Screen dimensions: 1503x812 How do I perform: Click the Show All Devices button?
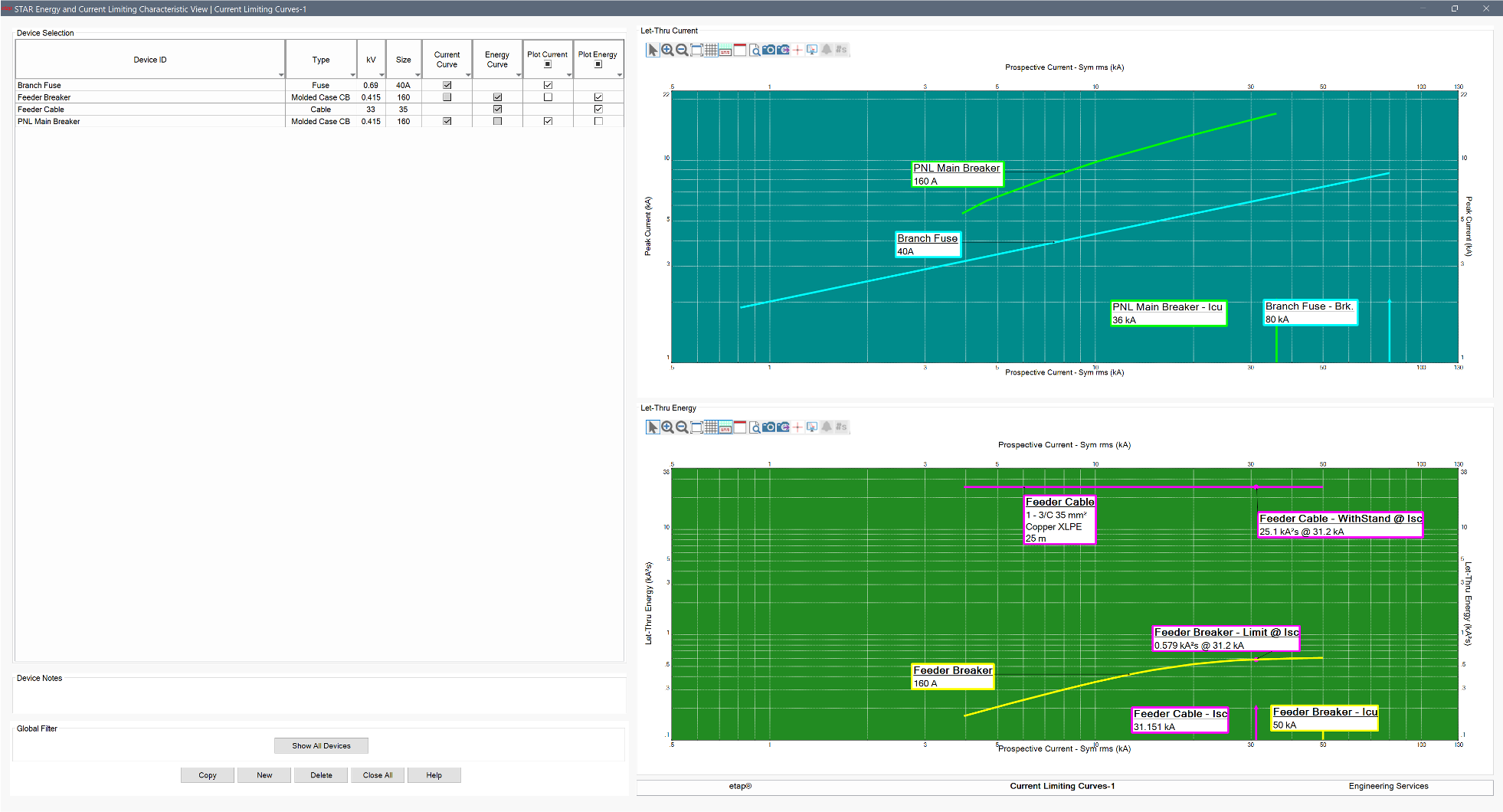[321, 745]
